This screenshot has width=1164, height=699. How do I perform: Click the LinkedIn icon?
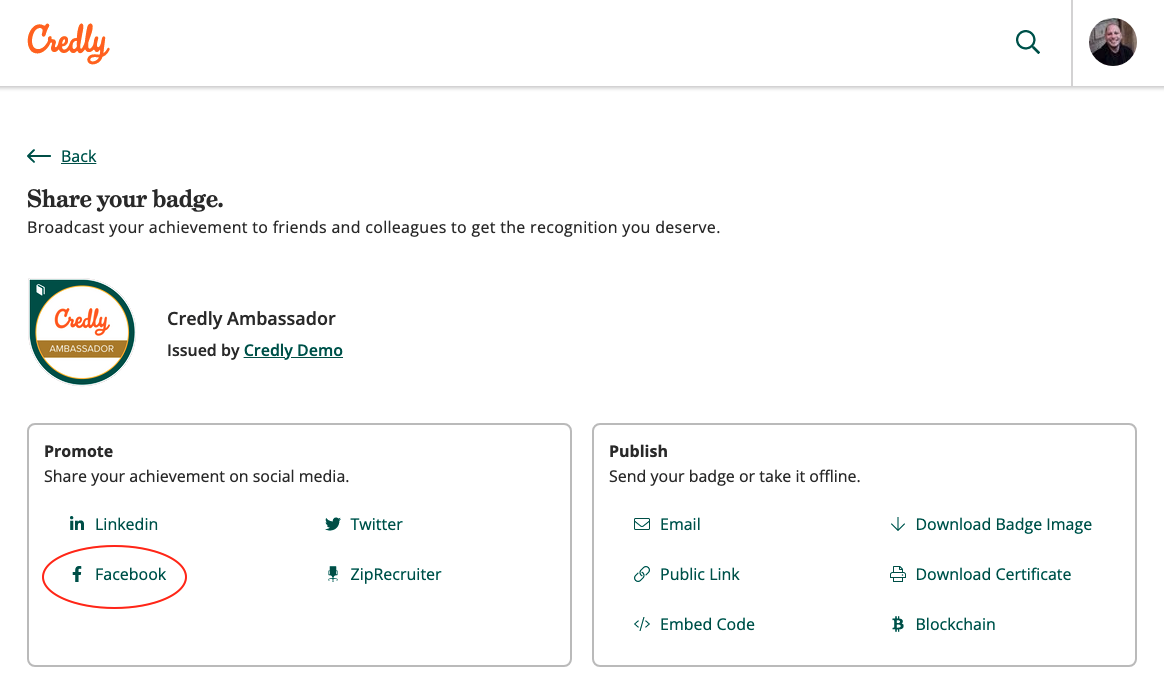coord(76,524)
